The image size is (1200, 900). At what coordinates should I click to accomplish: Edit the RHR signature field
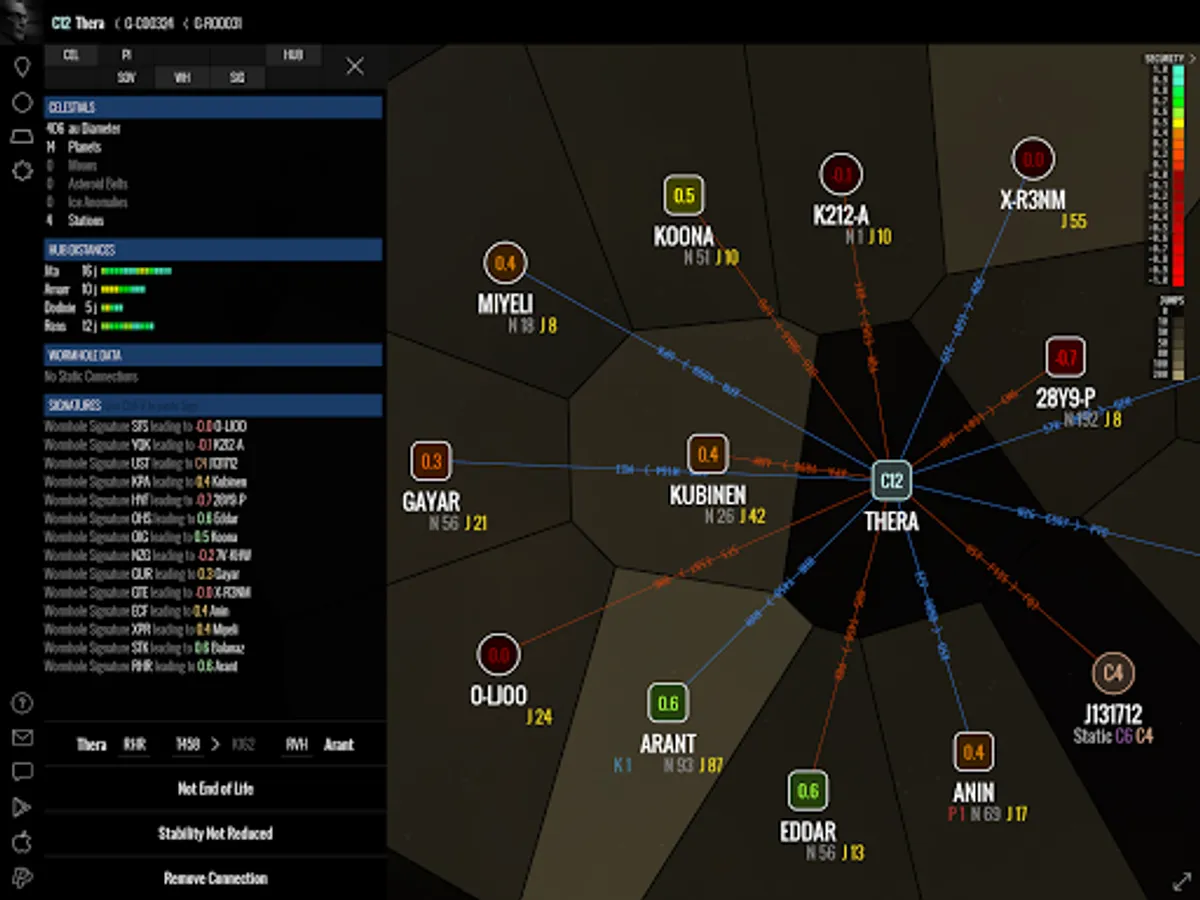coord(135,745)
